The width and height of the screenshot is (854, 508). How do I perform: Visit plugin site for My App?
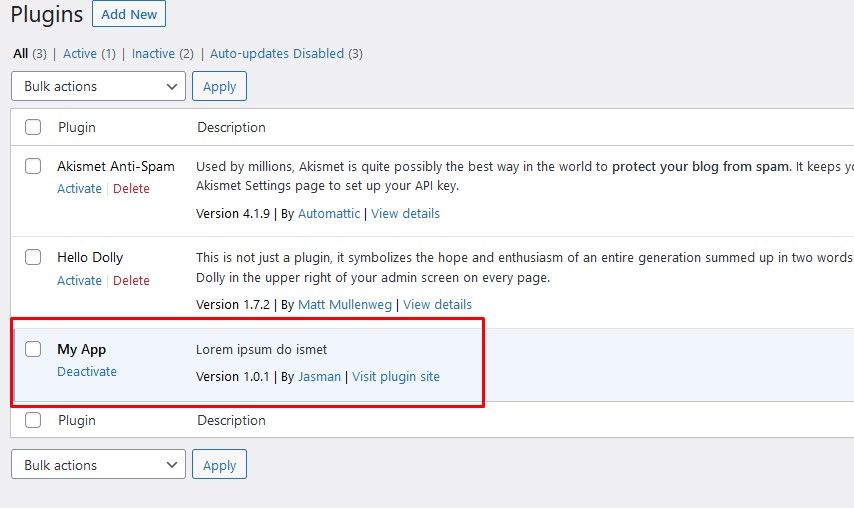pos(395,377)
